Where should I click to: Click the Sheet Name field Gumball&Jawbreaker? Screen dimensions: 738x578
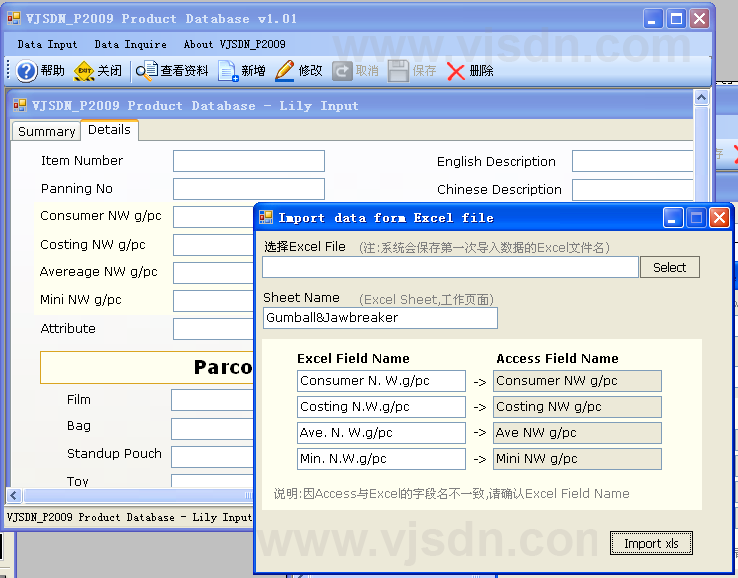380,318
